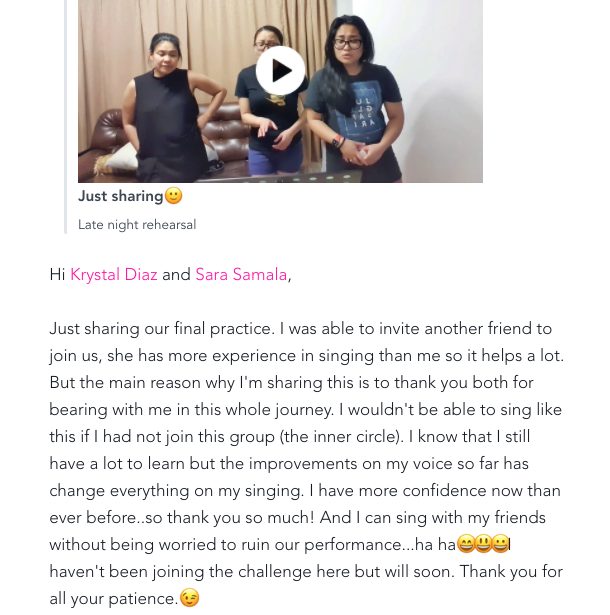This screenshot has height=615, width=610.
Task: Click the first grinning emoji after ha ha
Action: (466, 544)
